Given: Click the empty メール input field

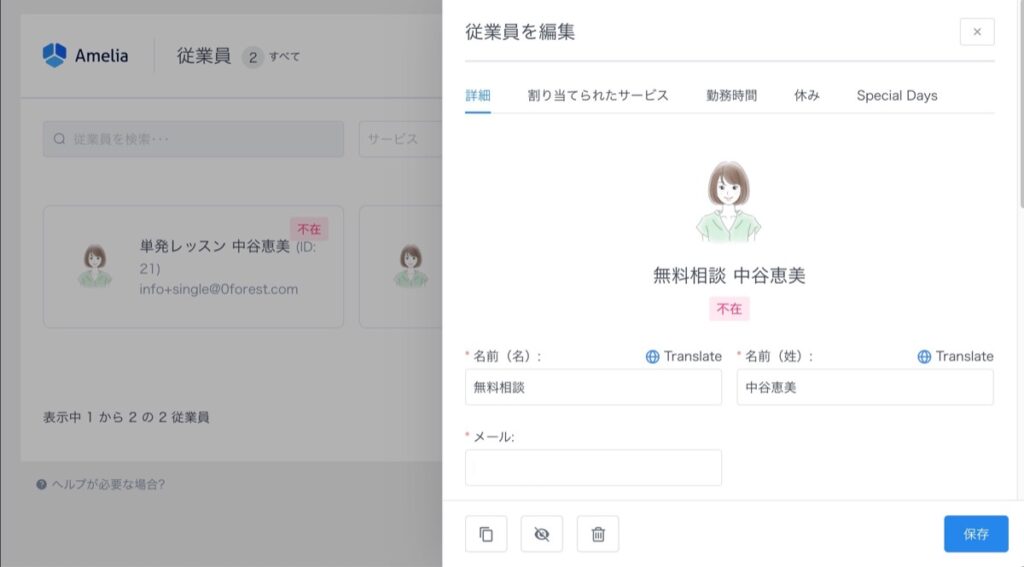Looking at the screenshot, I should coord(594,467).
